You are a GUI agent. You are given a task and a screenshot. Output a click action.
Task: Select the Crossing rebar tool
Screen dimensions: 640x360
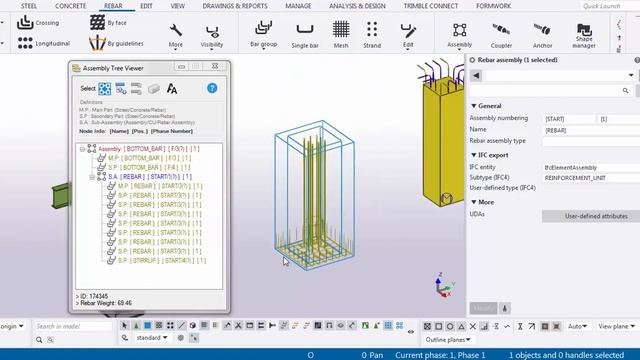38,23
